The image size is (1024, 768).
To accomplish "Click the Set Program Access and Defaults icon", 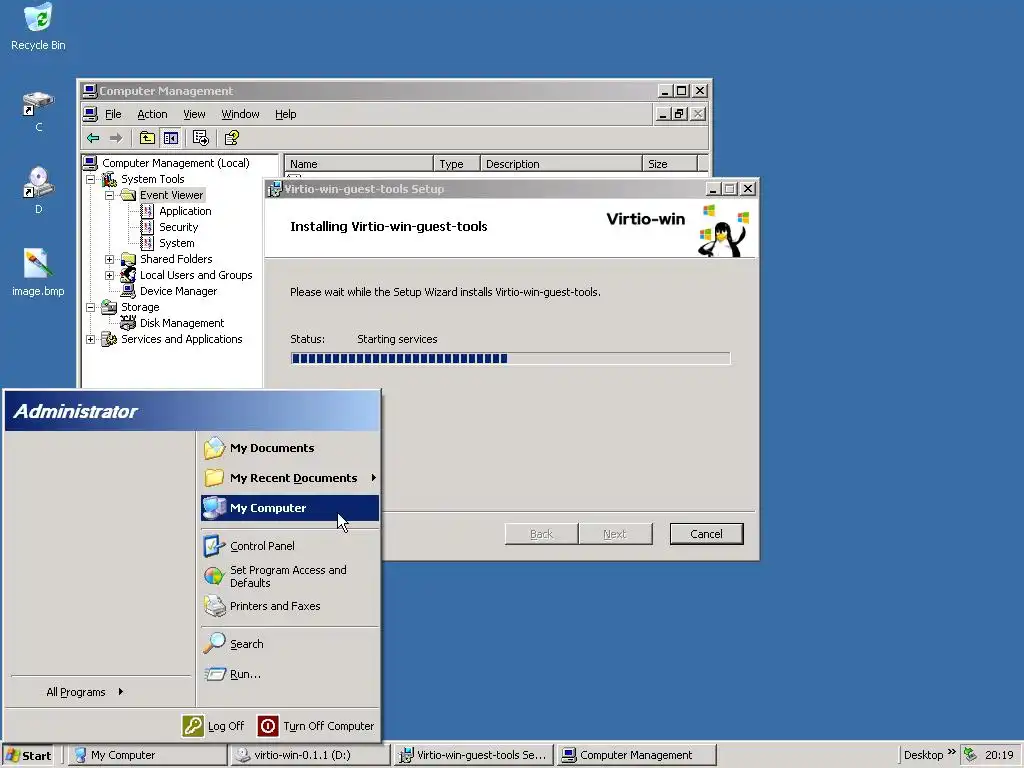I will (x=214, y=576).
